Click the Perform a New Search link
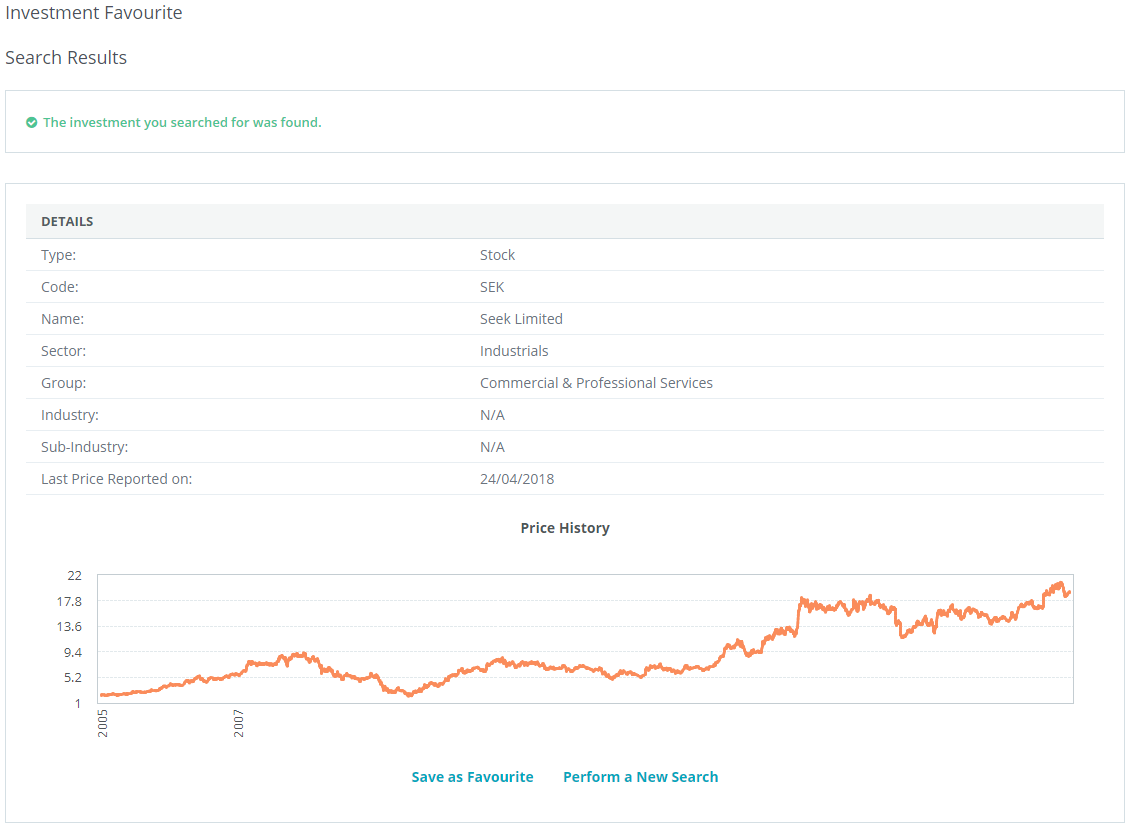 (x=640, y=777)
